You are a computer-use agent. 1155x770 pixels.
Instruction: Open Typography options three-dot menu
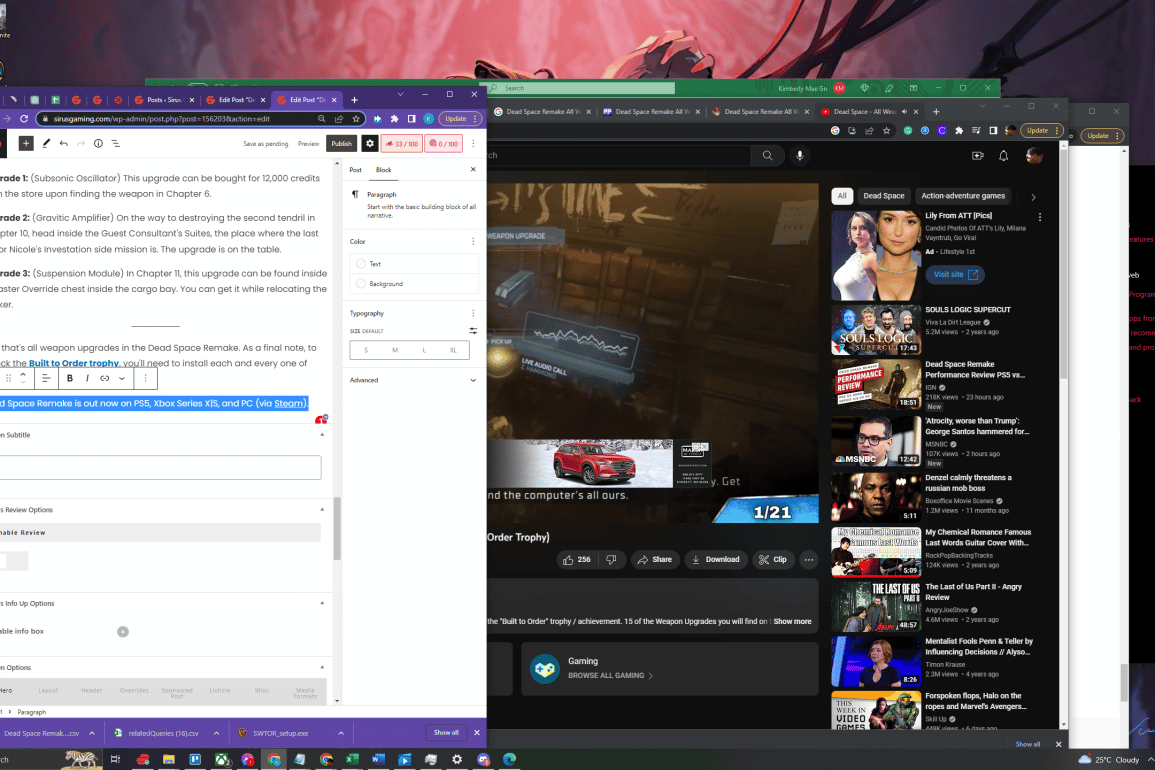click(473, 313)
